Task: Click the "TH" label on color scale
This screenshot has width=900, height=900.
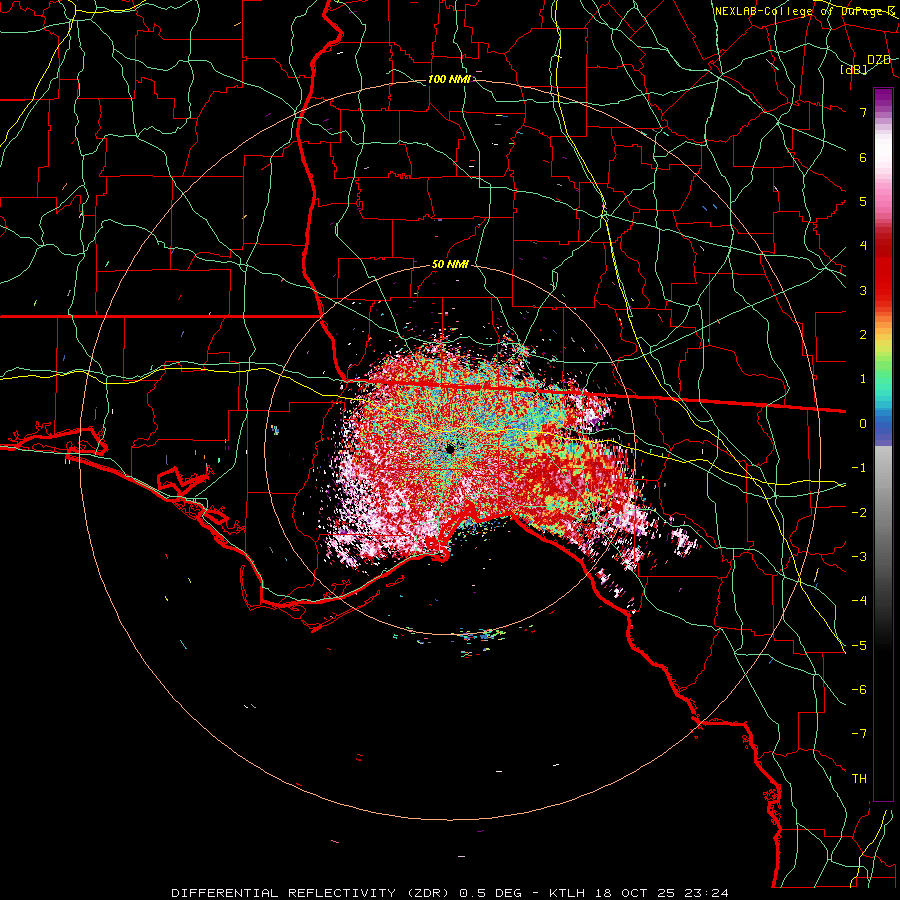Action: point(859,779)
